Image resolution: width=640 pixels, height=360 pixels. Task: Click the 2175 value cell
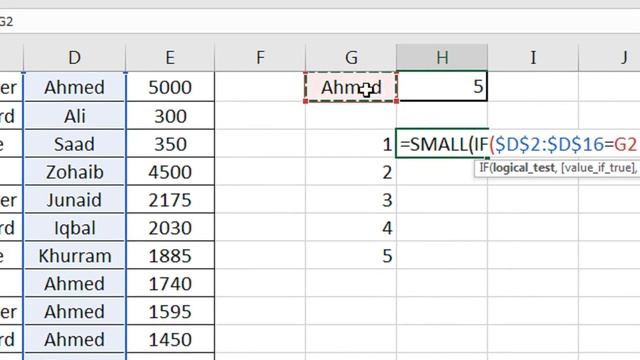[170, 200]
